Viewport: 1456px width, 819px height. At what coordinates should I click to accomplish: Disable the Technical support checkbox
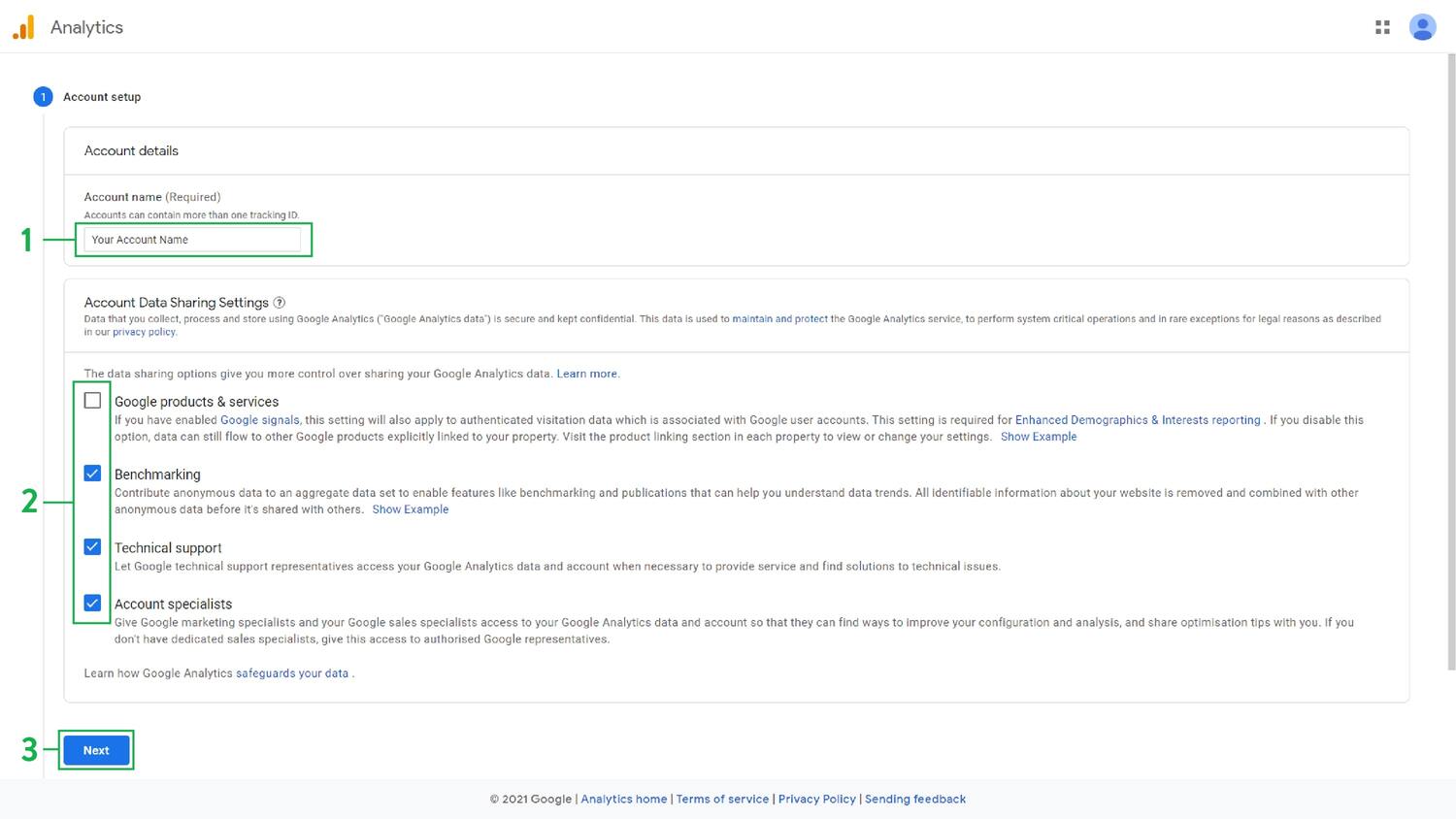(x=92, y=547)
